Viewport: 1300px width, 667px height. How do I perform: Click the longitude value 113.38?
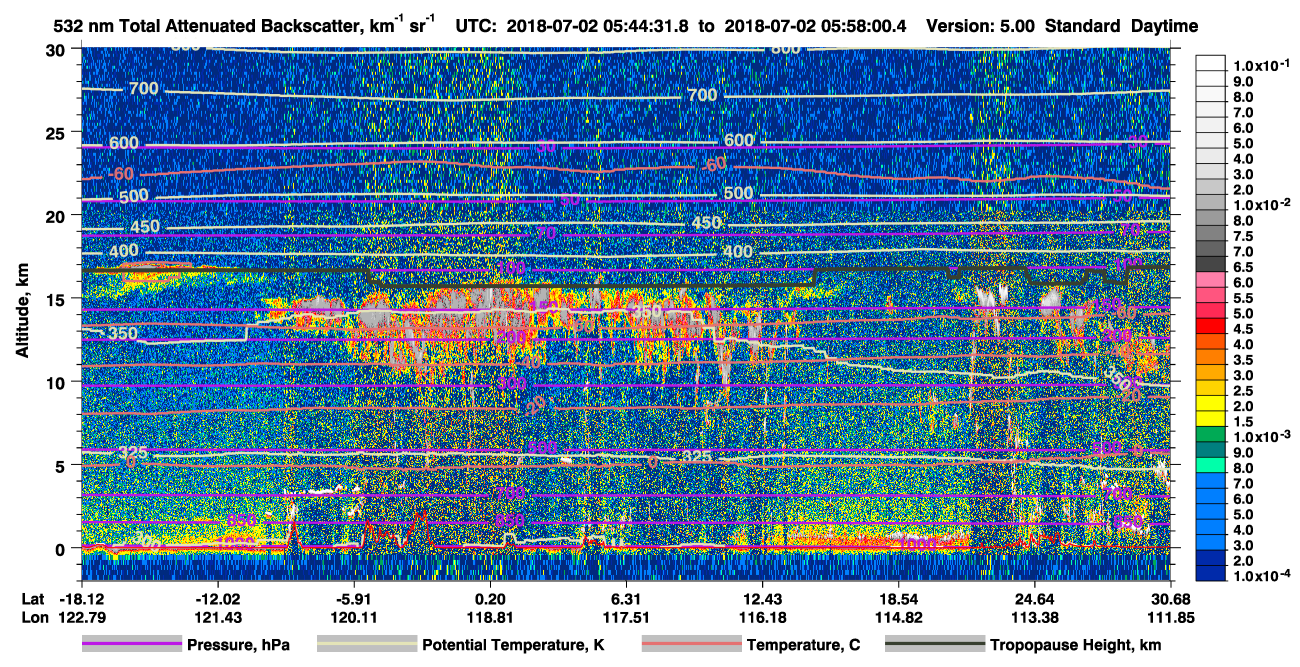pyautogui.click(x=1035, y=617)
